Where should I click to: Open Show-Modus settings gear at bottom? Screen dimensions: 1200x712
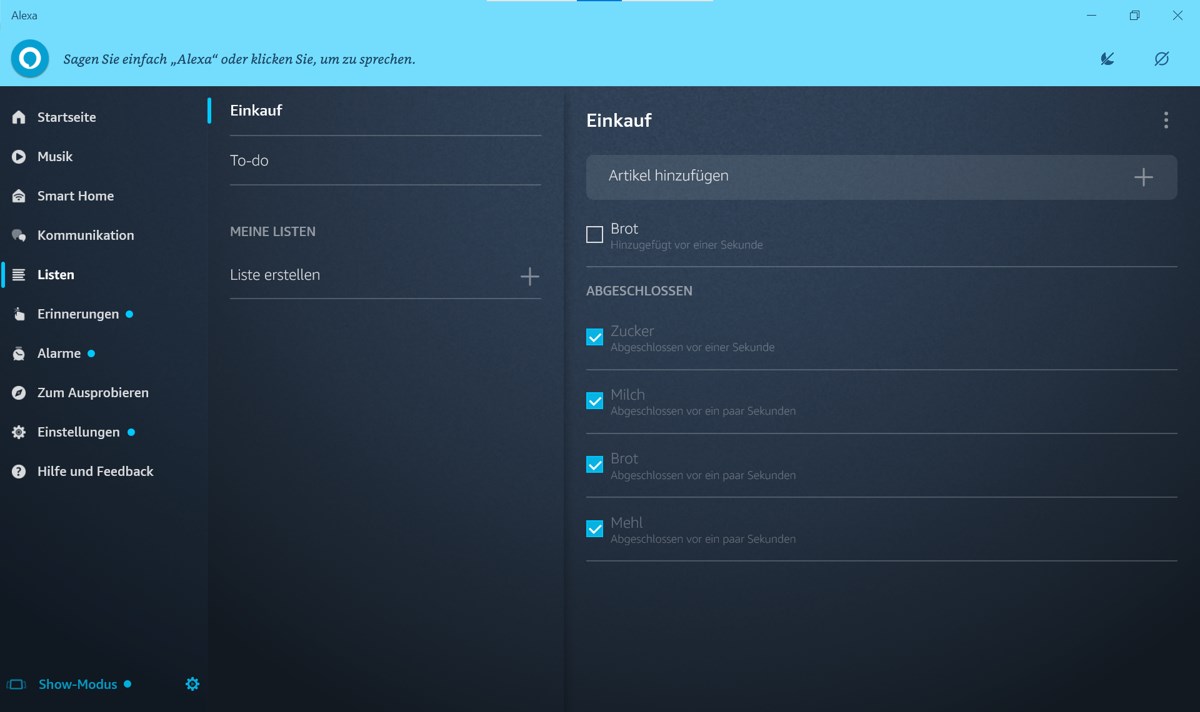(x=192, y=684)
